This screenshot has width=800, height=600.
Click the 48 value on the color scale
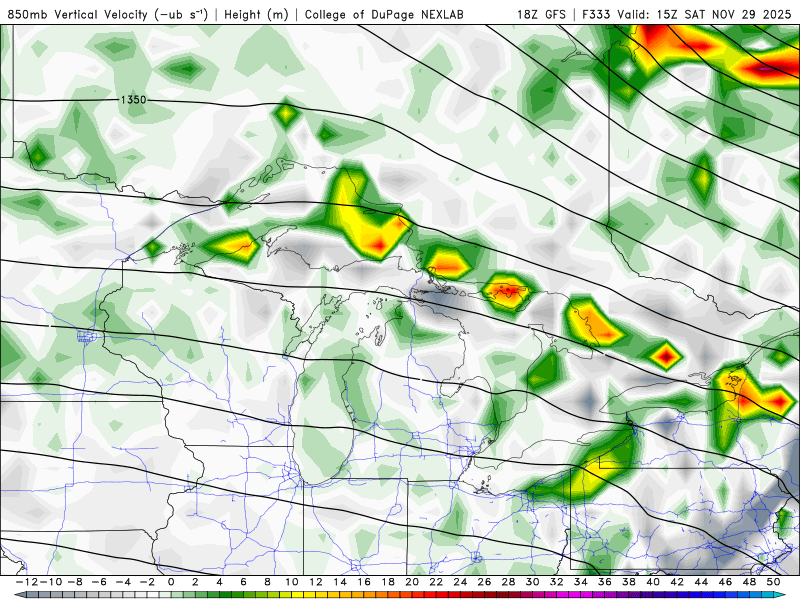click(749, 582)
